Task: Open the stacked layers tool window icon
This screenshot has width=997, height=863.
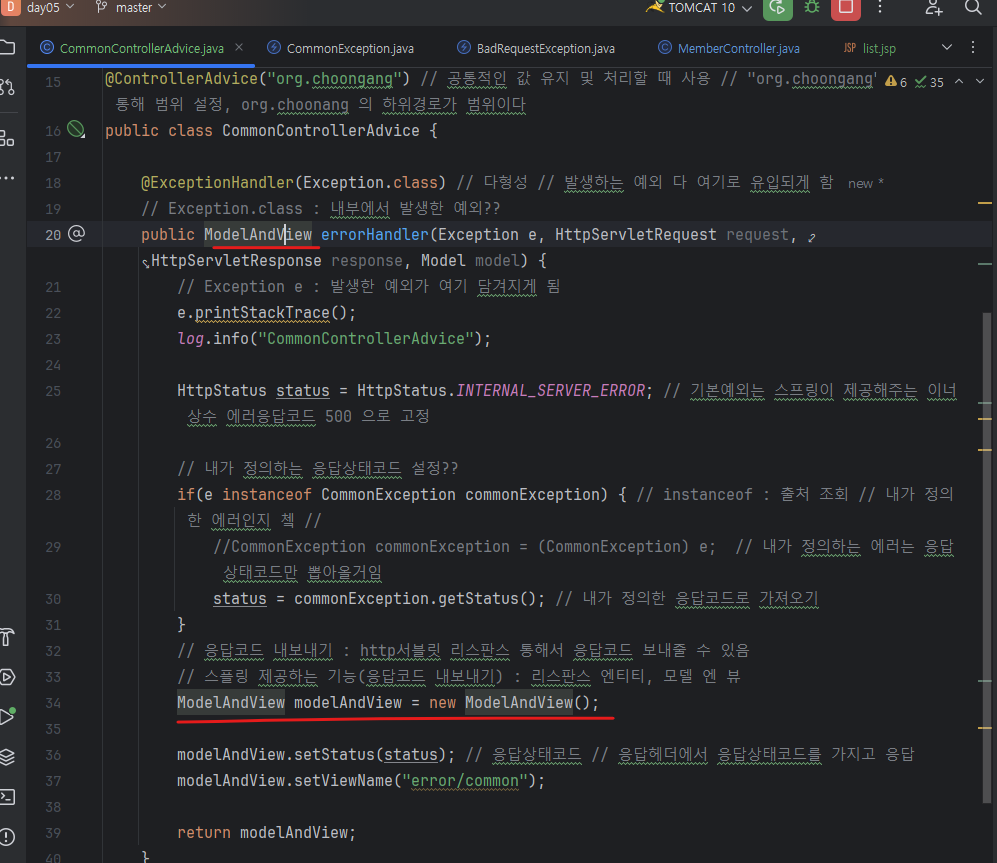Action: 7,757
